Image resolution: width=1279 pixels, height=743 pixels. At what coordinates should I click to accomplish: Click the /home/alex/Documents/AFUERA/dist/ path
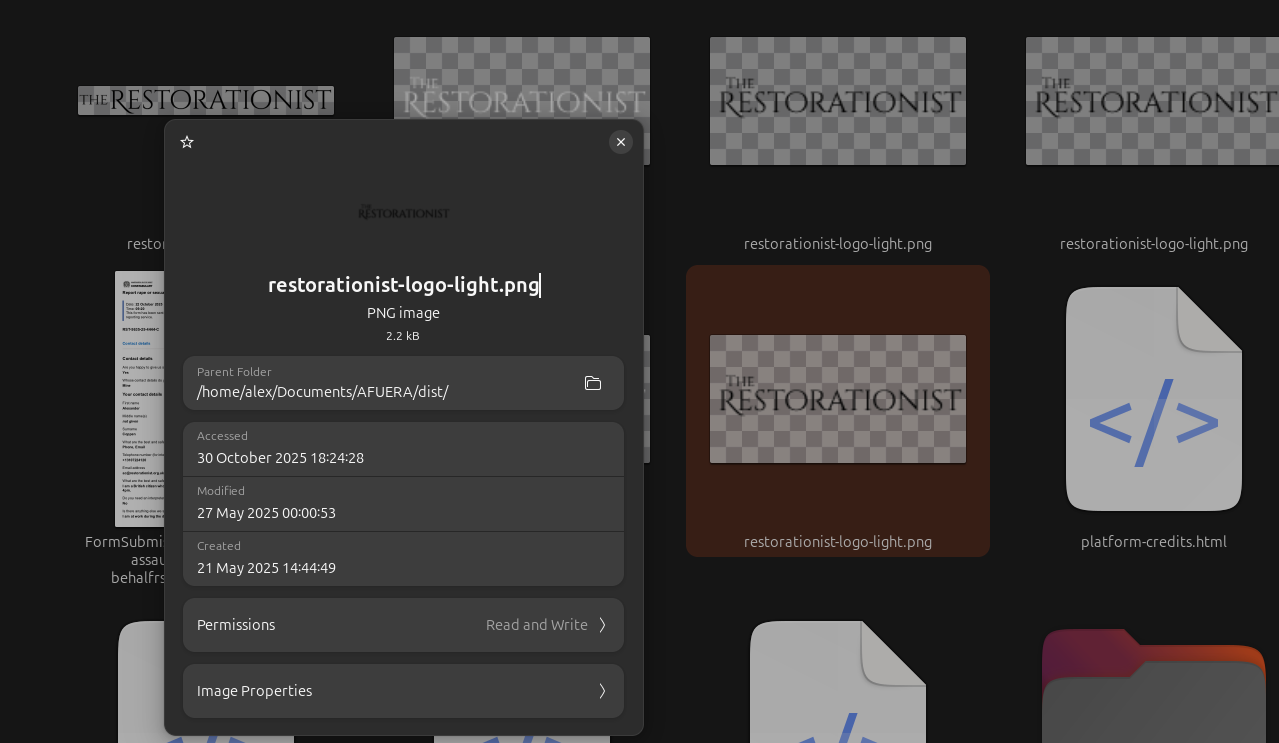[322, 392]
